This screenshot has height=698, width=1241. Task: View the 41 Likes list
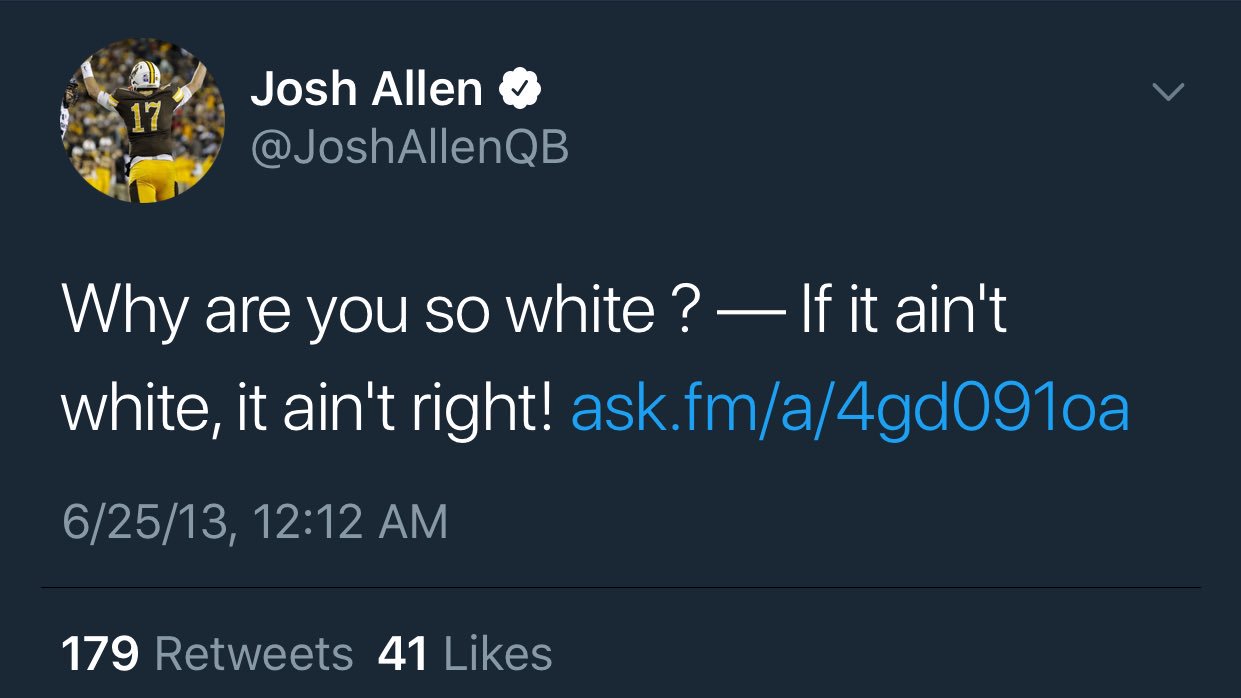pyautogui.click(x=465, y=655)
